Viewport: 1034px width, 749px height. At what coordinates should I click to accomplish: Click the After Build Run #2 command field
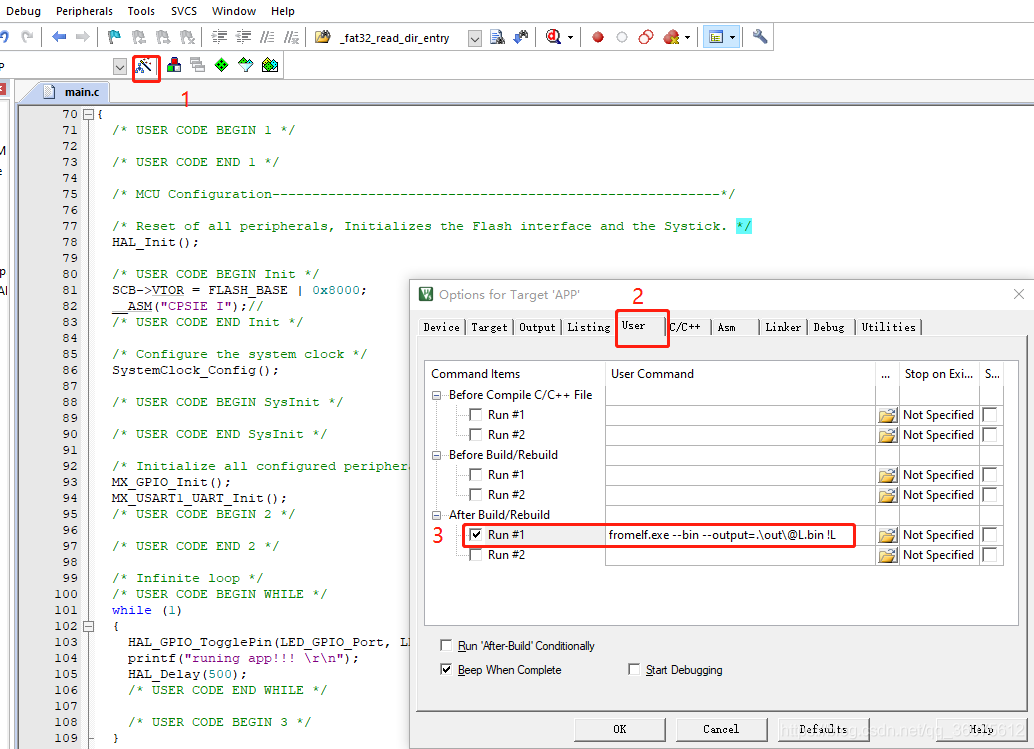coord(740,555)
